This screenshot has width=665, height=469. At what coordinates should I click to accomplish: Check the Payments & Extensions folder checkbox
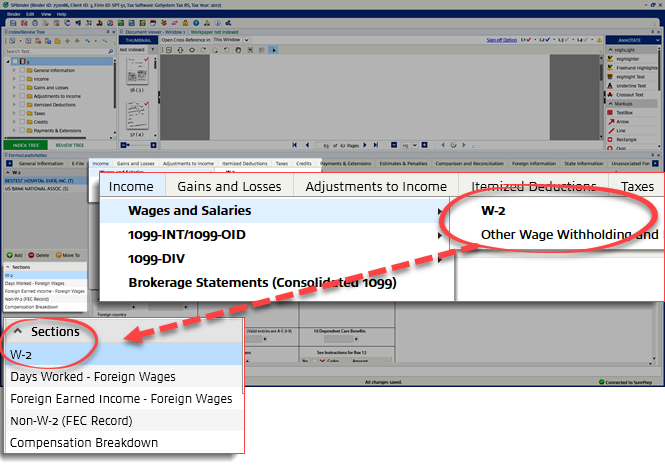click(x=22, y=130)
